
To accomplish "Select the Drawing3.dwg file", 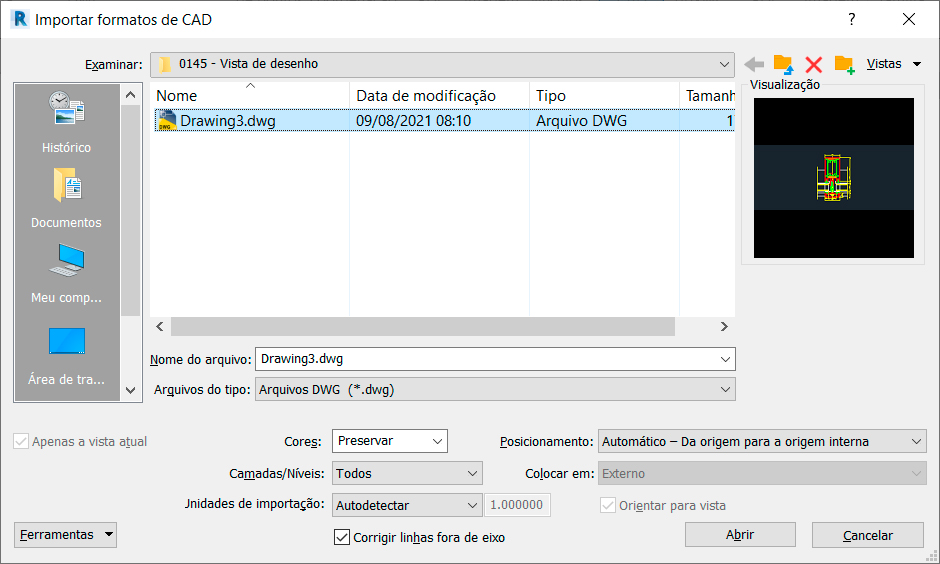I will [x=227, y=121].
